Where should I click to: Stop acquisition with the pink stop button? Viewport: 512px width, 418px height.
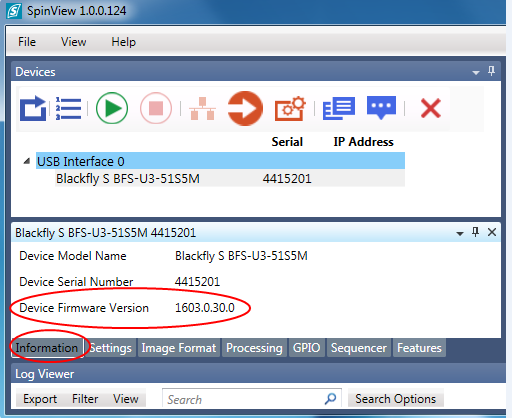tap(156, 108)
